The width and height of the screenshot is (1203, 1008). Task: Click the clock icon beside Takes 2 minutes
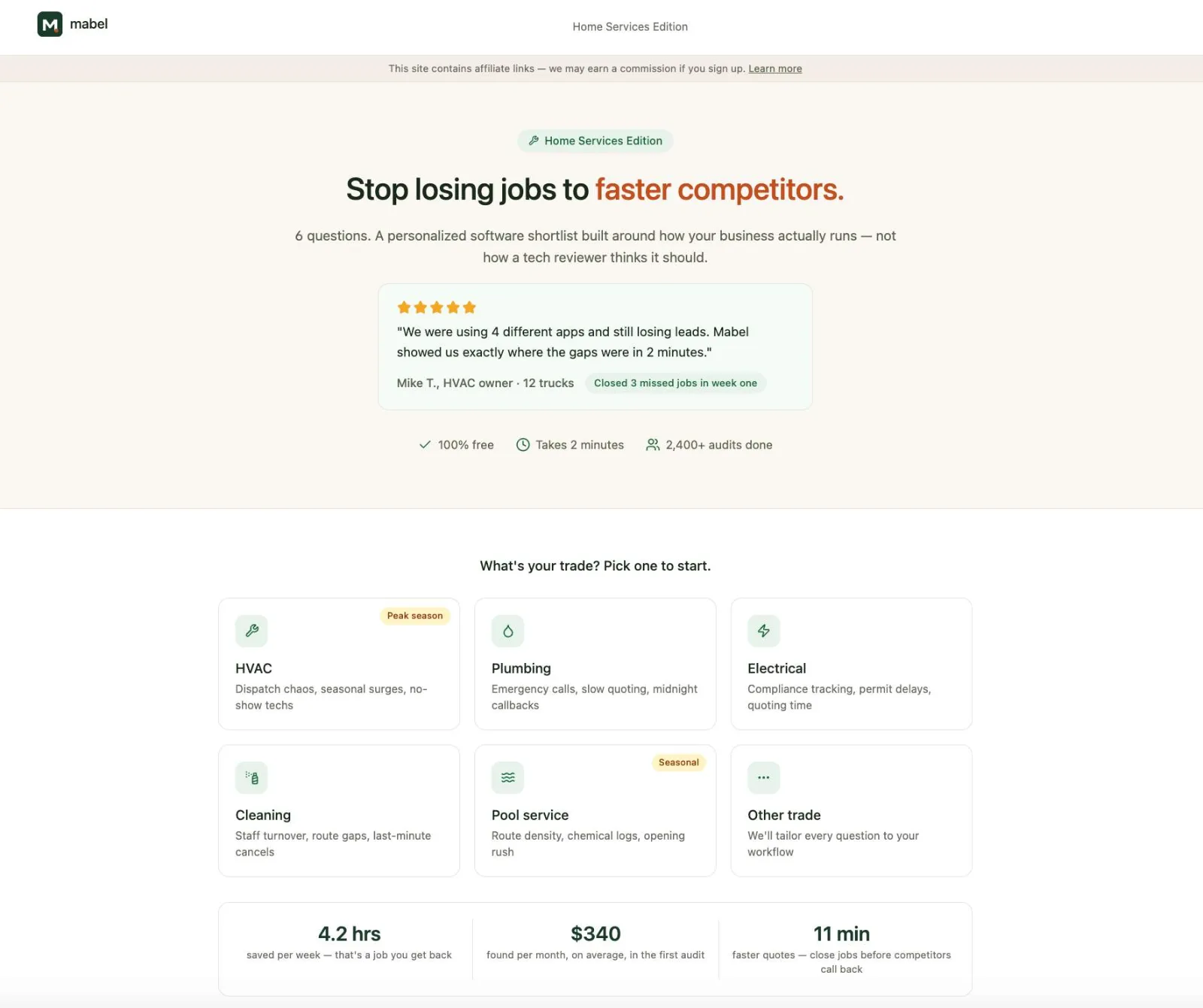(x=523, y=445)
